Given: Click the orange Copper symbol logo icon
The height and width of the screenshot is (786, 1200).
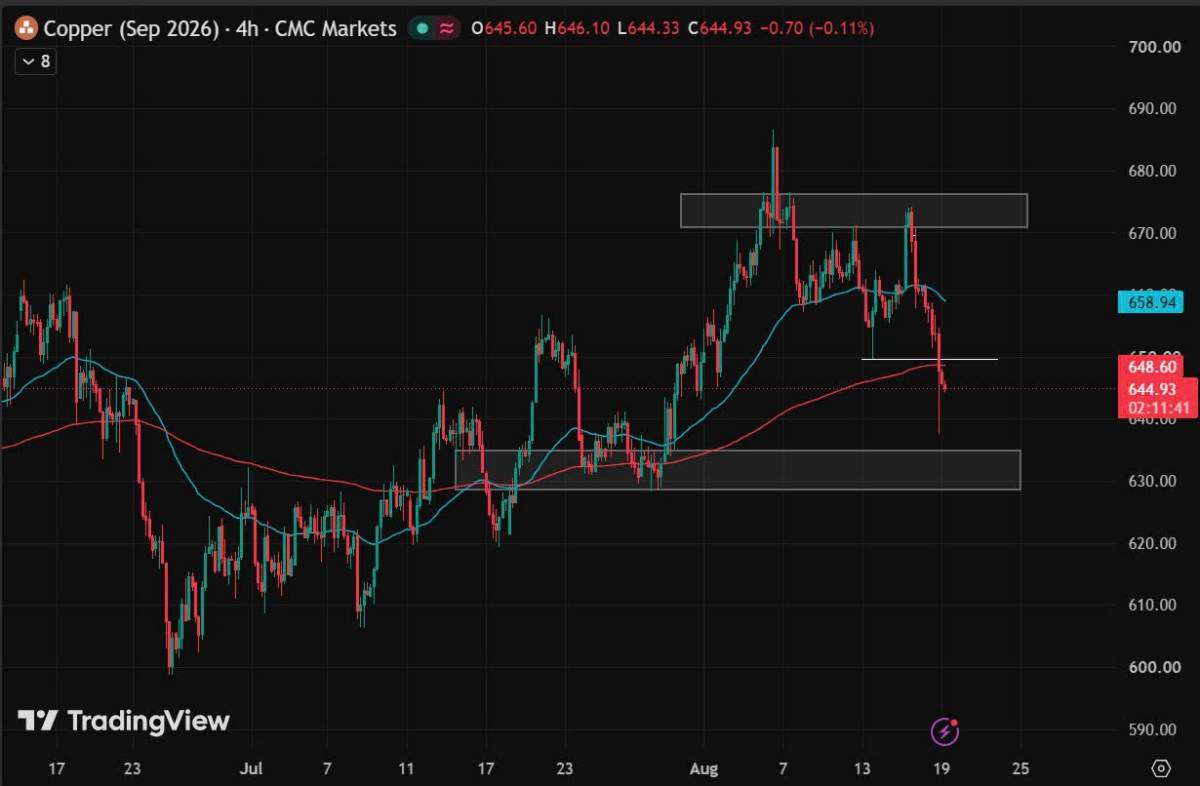Looking at the screenshot, I should 25,29.
